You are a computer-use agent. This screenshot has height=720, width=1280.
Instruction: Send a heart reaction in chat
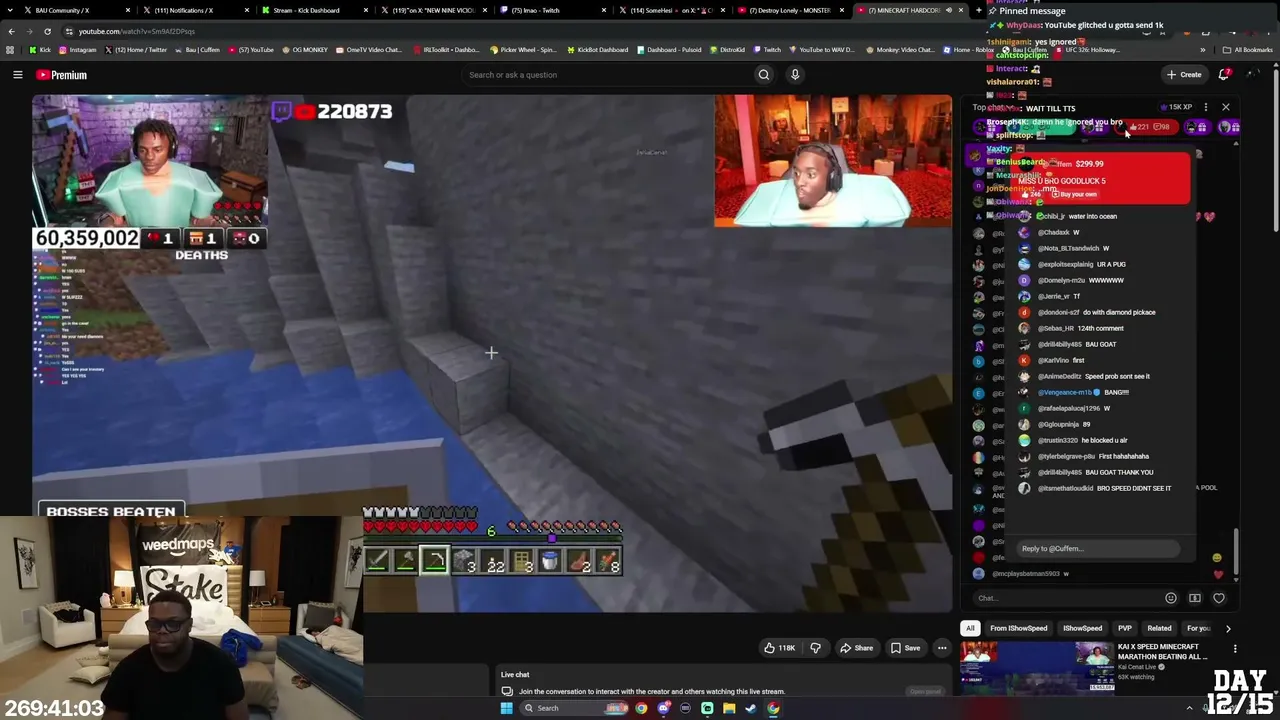pos(1219,598)
